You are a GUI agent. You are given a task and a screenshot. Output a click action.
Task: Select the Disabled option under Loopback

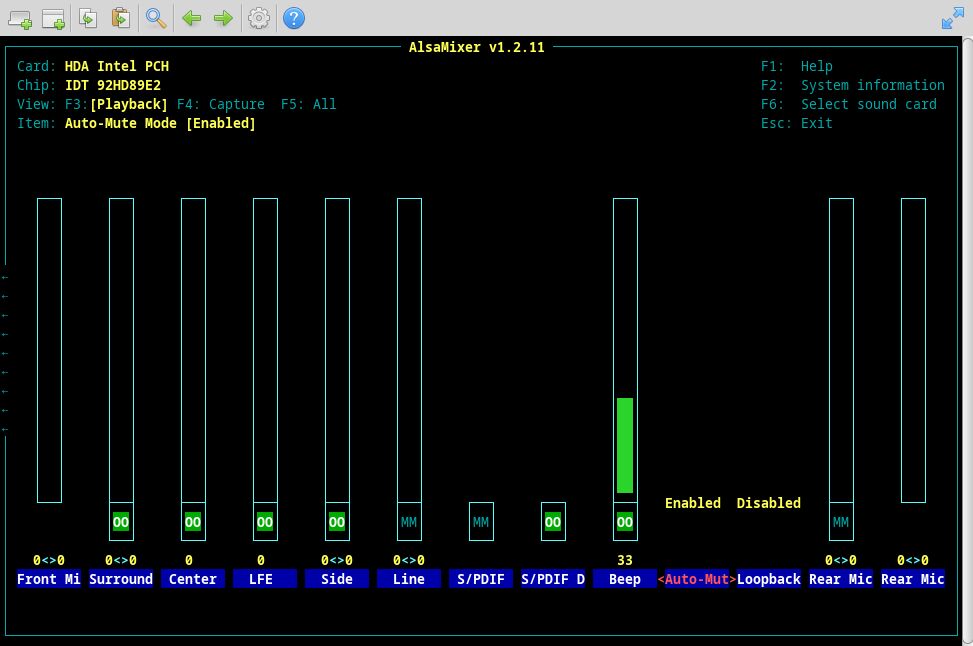point(768,503)
